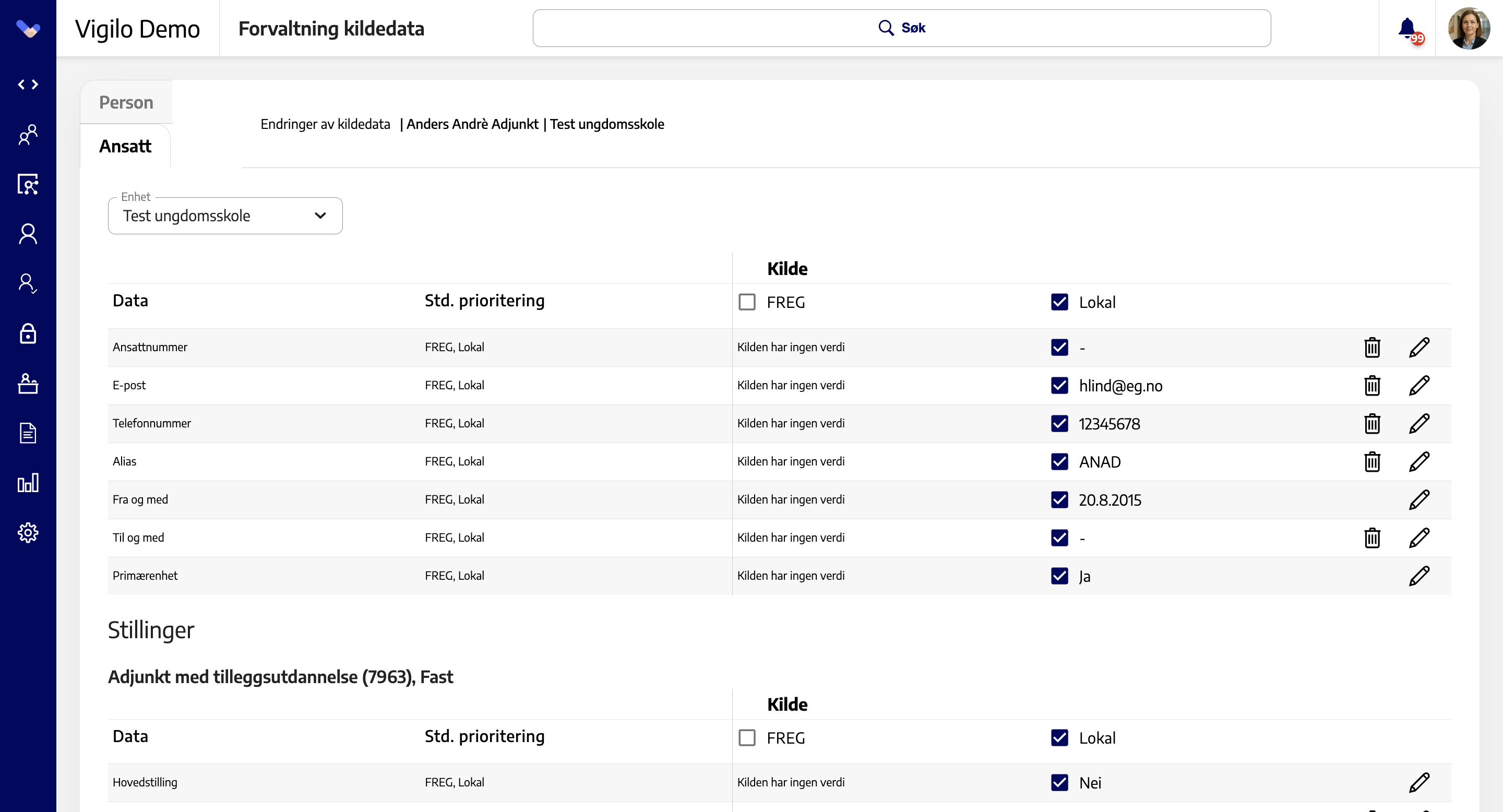
Task: Delete the Alias ANAD value
Action: click(1373, 461)
